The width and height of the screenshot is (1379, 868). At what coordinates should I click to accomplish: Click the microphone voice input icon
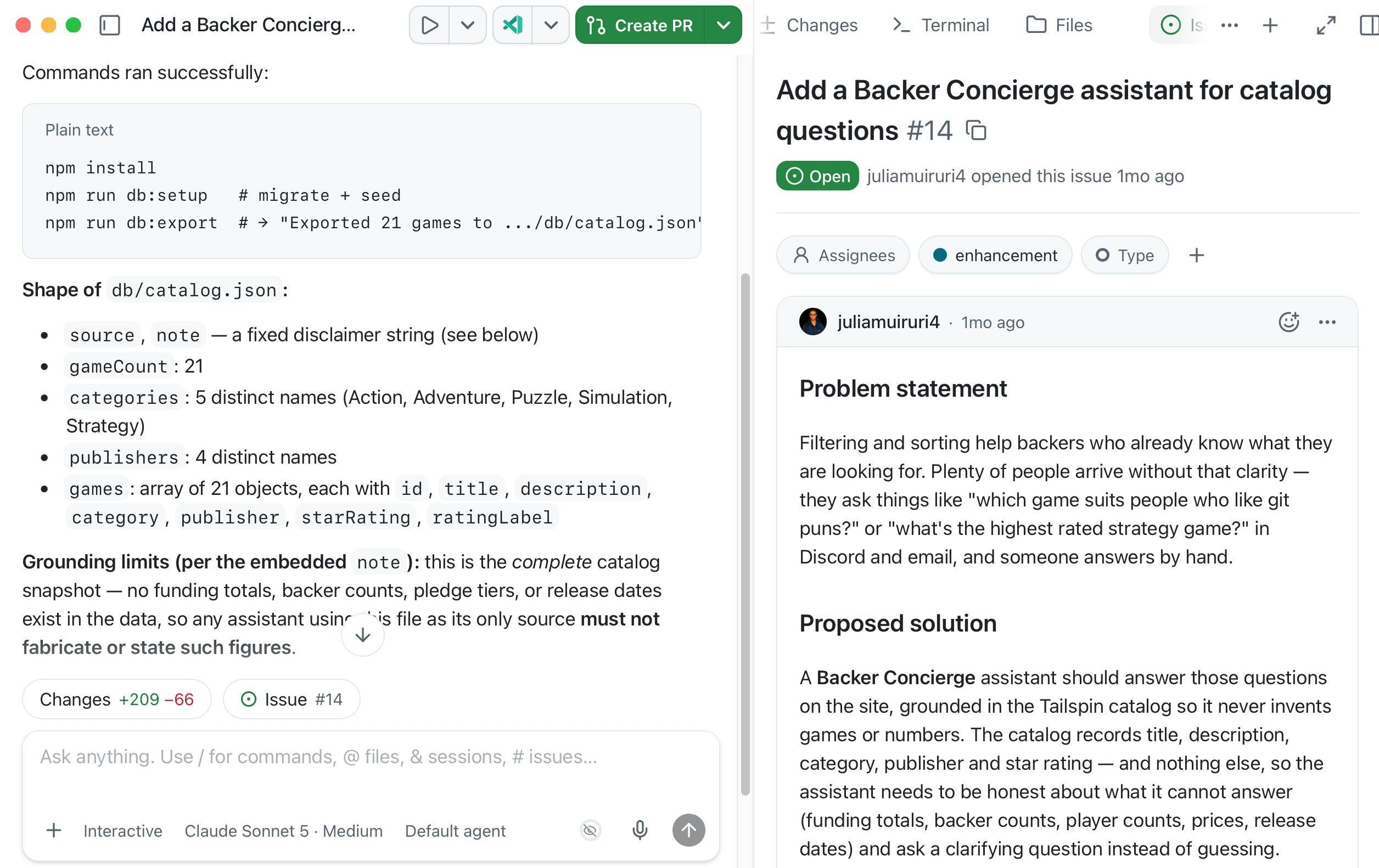click(640, 830)
